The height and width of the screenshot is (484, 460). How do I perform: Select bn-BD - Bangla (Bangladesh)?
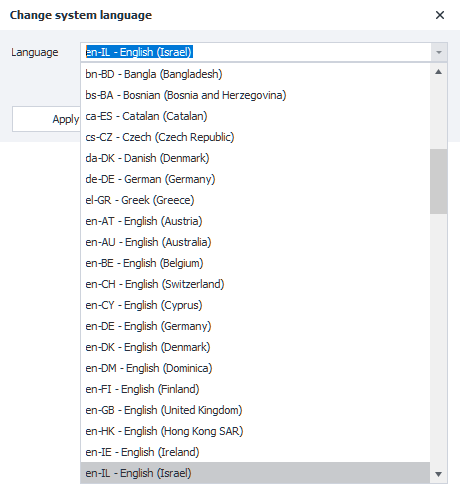point(255,74)
